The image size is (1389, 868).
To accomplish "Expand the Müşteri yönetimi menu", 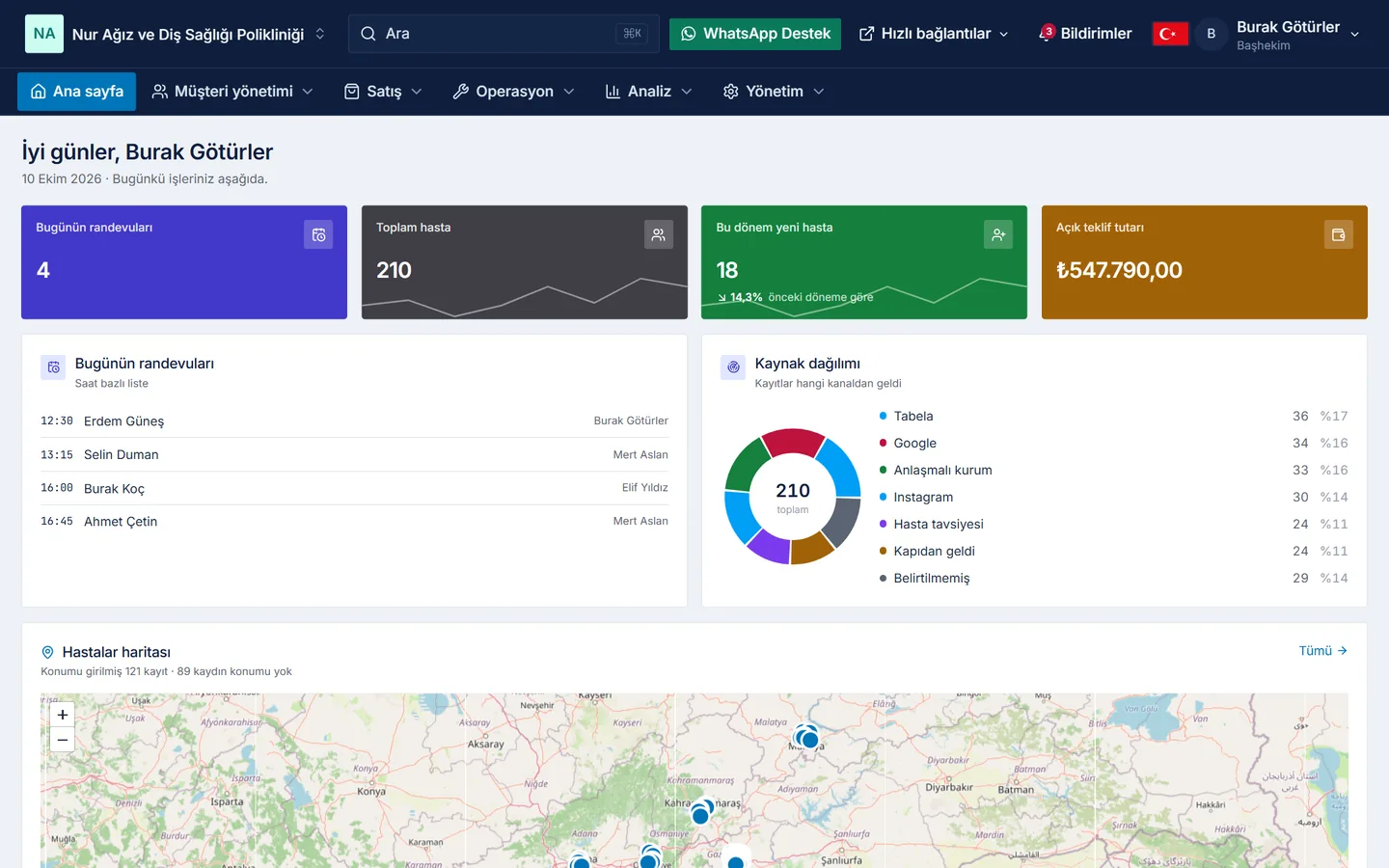I will pos(232,92).
